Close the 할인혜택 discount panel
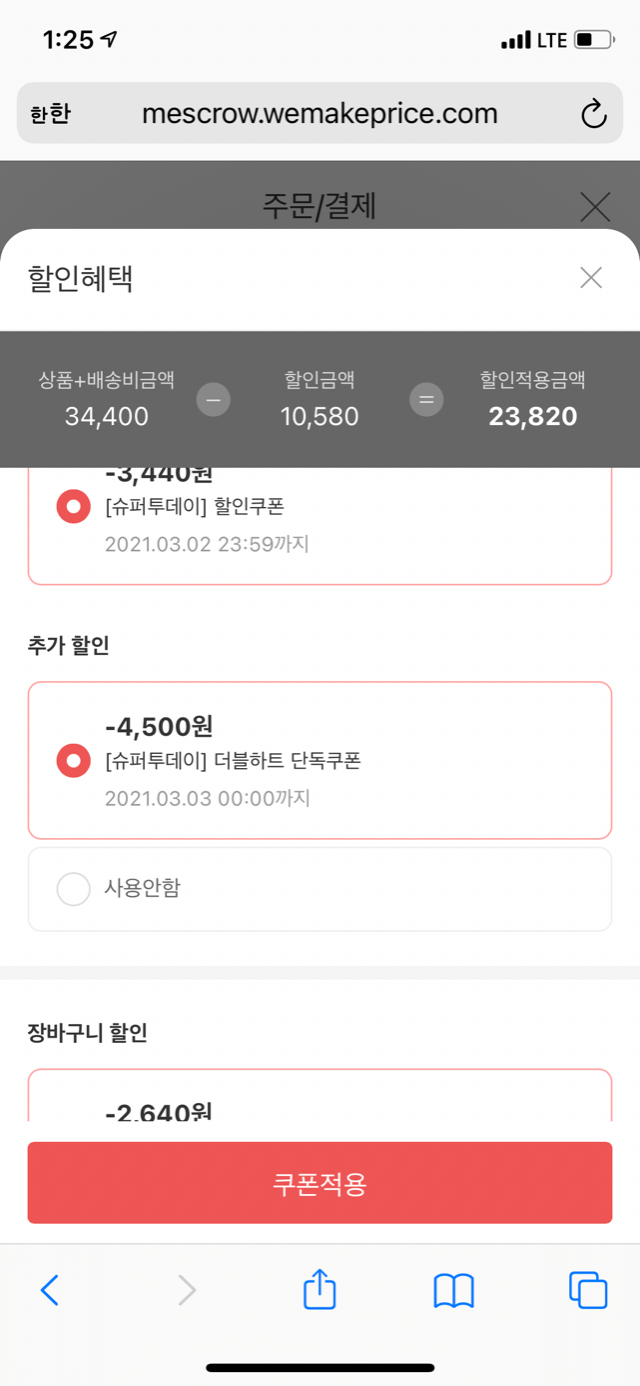The height and width of the screenshot is (1386, 640). coord(591,278)
